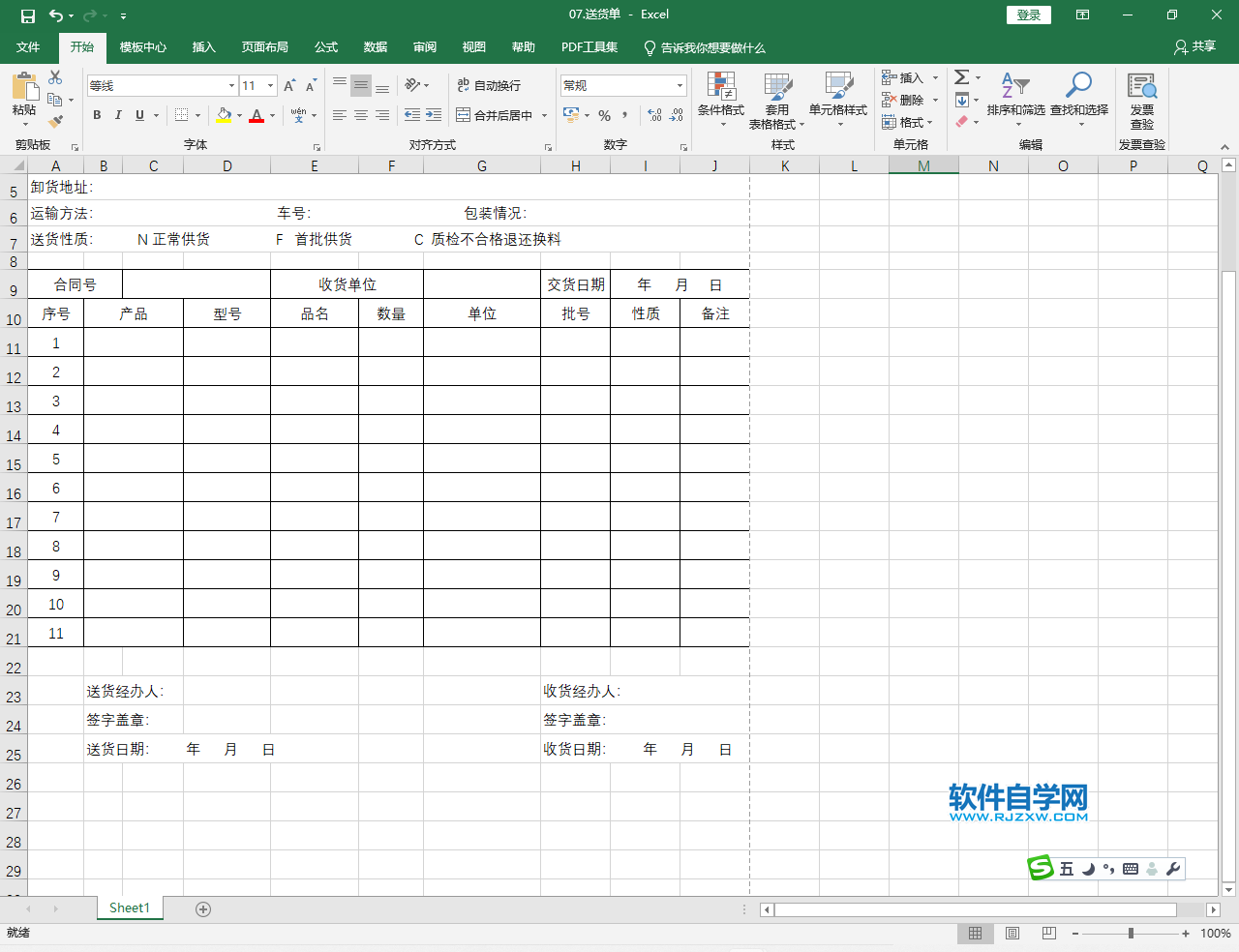Toggle Underline formatting
1239x952 pixels.
[139, 115]
